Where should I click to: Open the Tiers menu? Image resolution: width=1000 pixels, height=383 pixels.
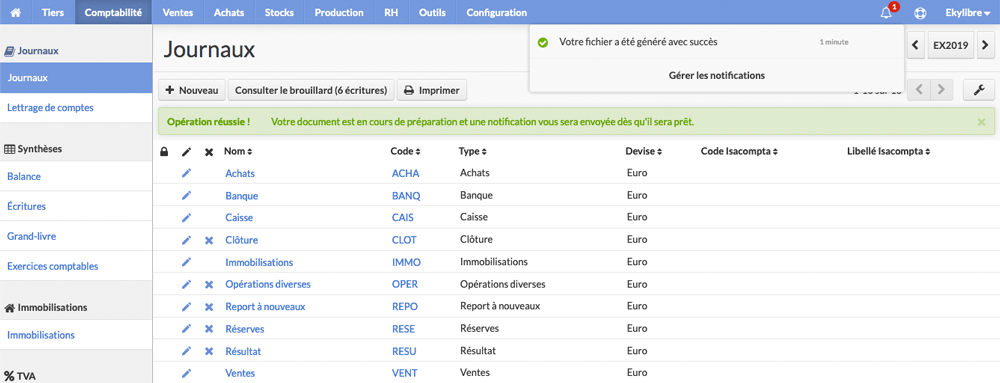[x=53, y=12]
